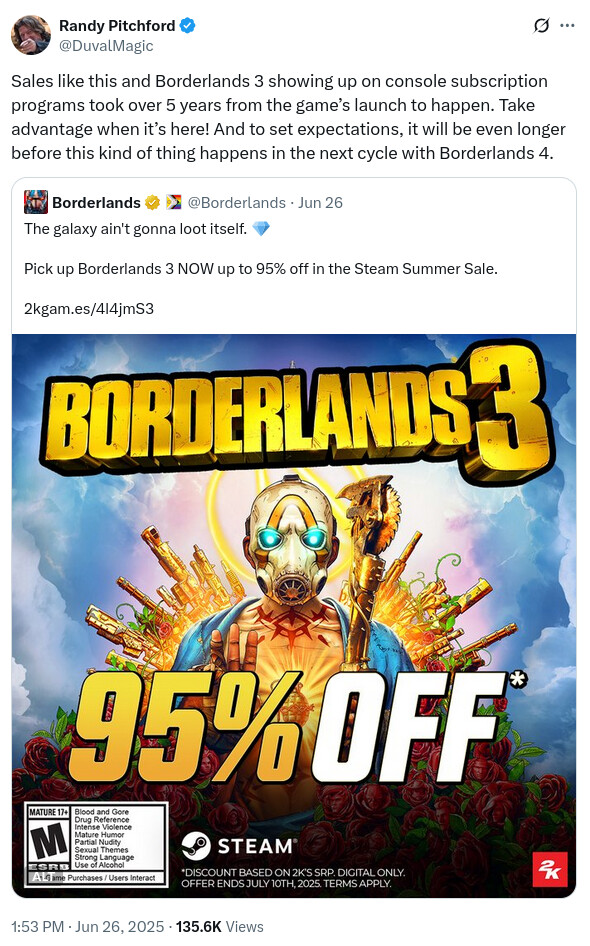Viewport: 590px width, 946px height.
Task: Open the Borderlands 3 promo image
Action: [x=294, y=616]
